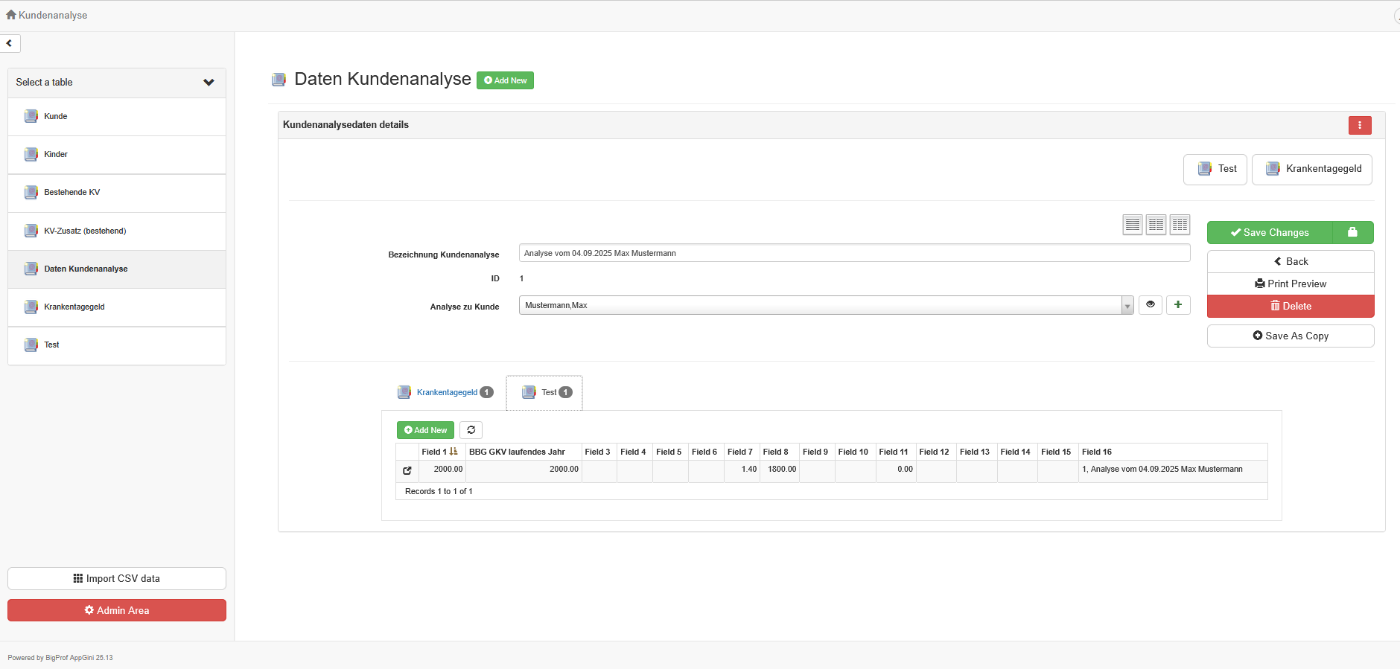Open the Kinder table

(x=117, y=155)
